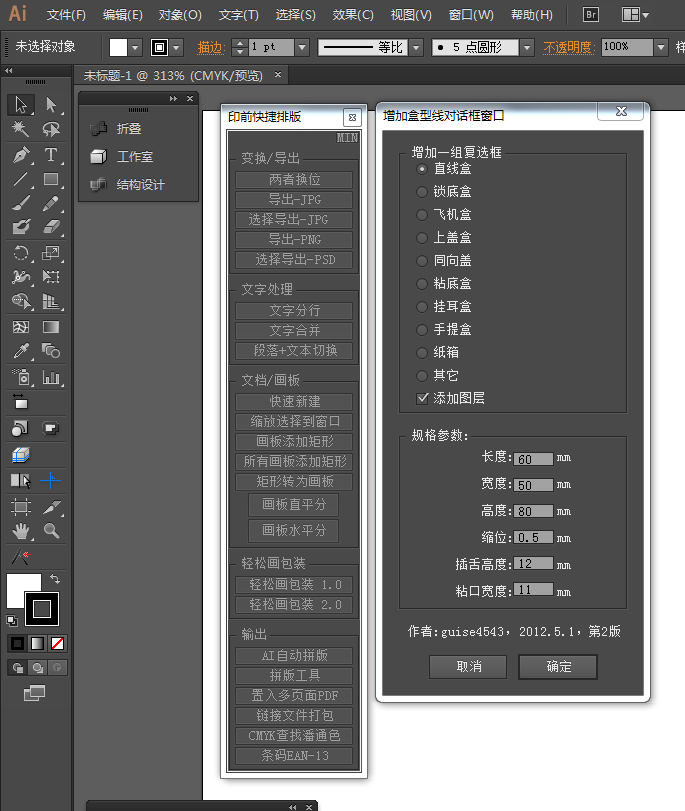Click the 导出-JPG button
The height and width of the screenshot is (811, 685).
pyautogui.click(x=294, y=200)
